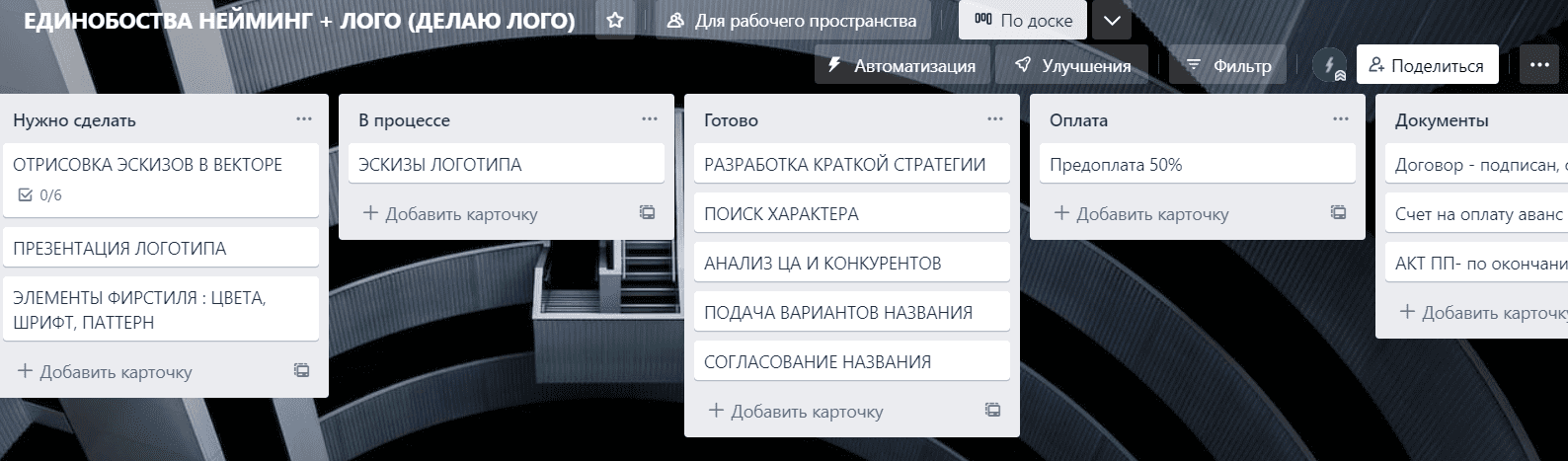Open the workspace visibility dropdown
1568x461 pixels.
(792, 20)
